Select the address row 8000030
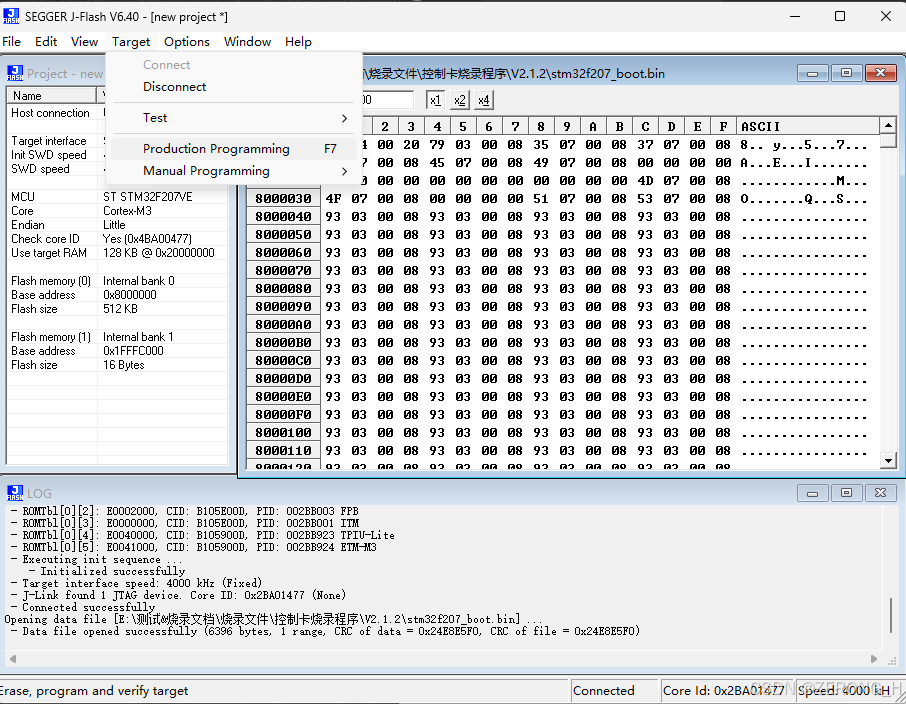Image resolution: width=906 pixels, height=704 pixels. pos(283,199)
